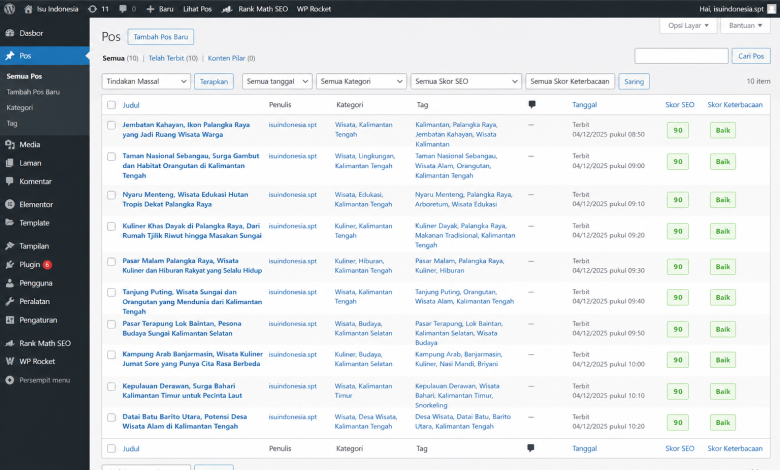780x470 pixels.
Task: Click the Saring filter button
Action: (634, 82)
